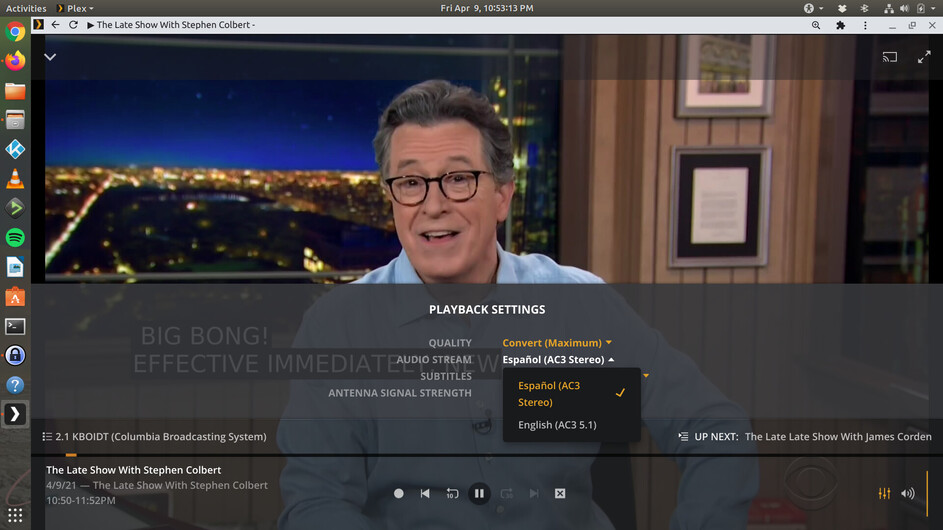
Task: Open the three-dot app menu
Action: point(865,25)
